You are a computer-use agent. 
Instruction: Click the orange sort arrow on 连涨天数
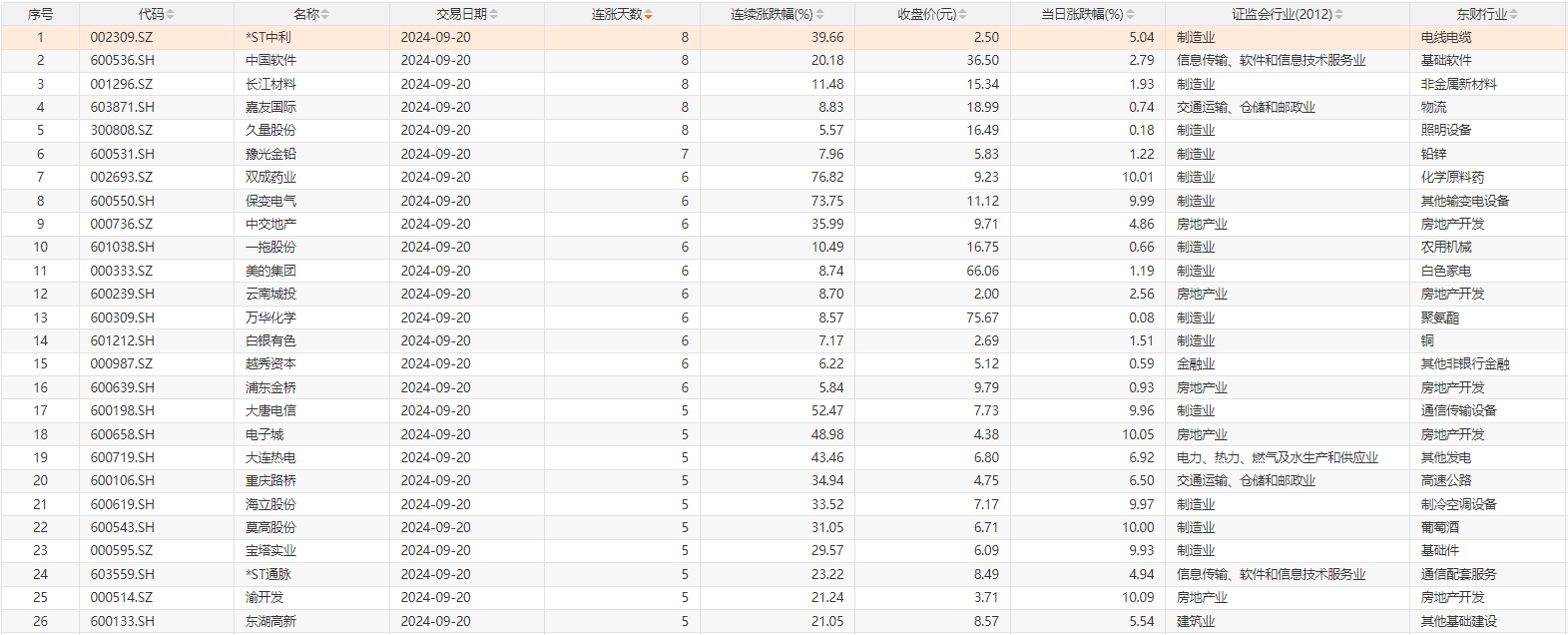649,14
